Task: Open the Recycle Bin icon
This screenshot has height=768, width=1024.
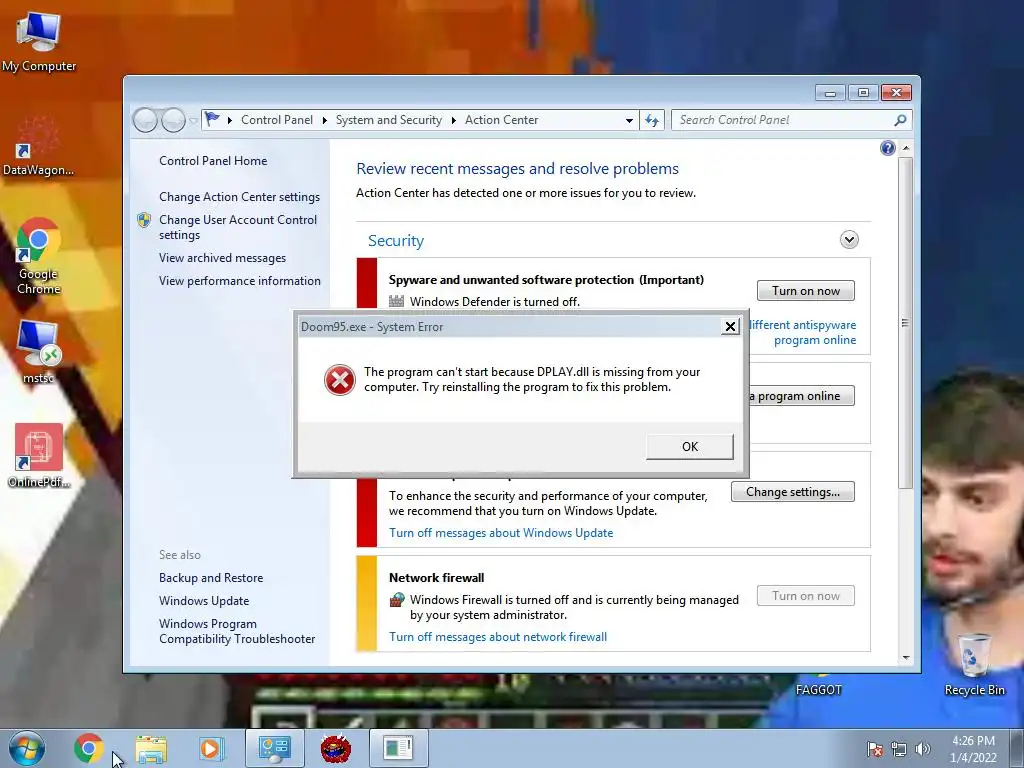Action: [974, 664]
